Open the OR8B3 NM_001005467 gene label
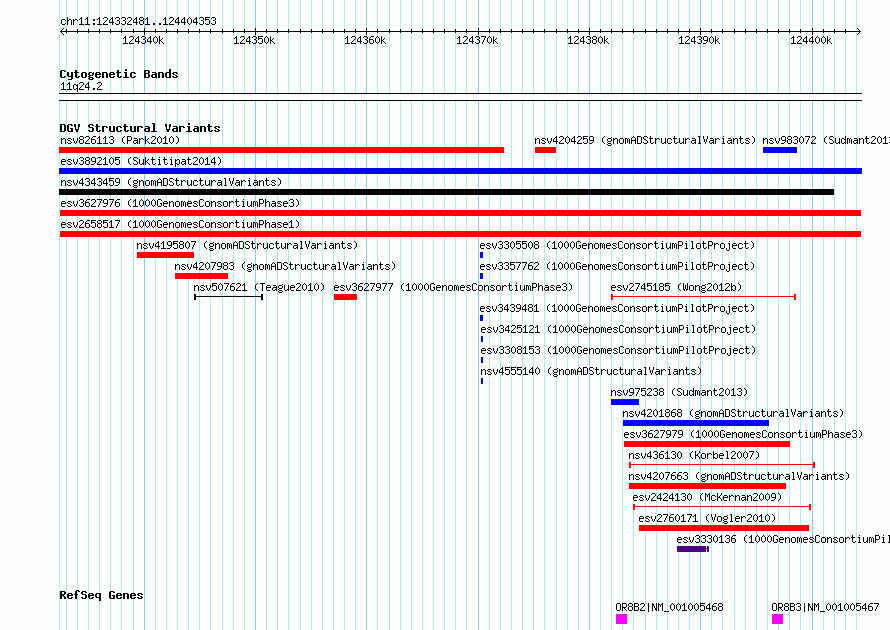Screen dimensions: 890x630 [x=825, y=607]
